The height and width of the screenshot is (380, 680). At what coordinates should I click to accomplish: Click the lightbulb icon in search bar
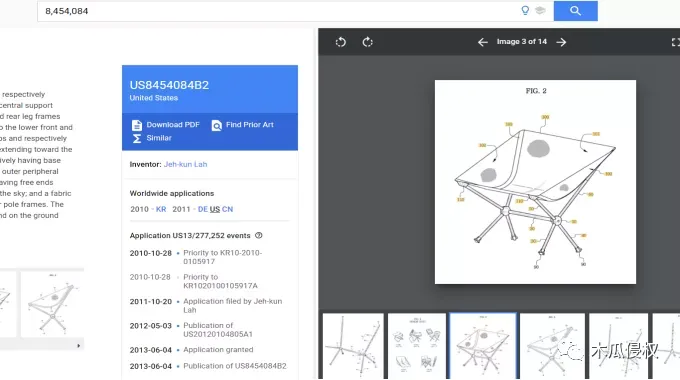click(525, 10)
